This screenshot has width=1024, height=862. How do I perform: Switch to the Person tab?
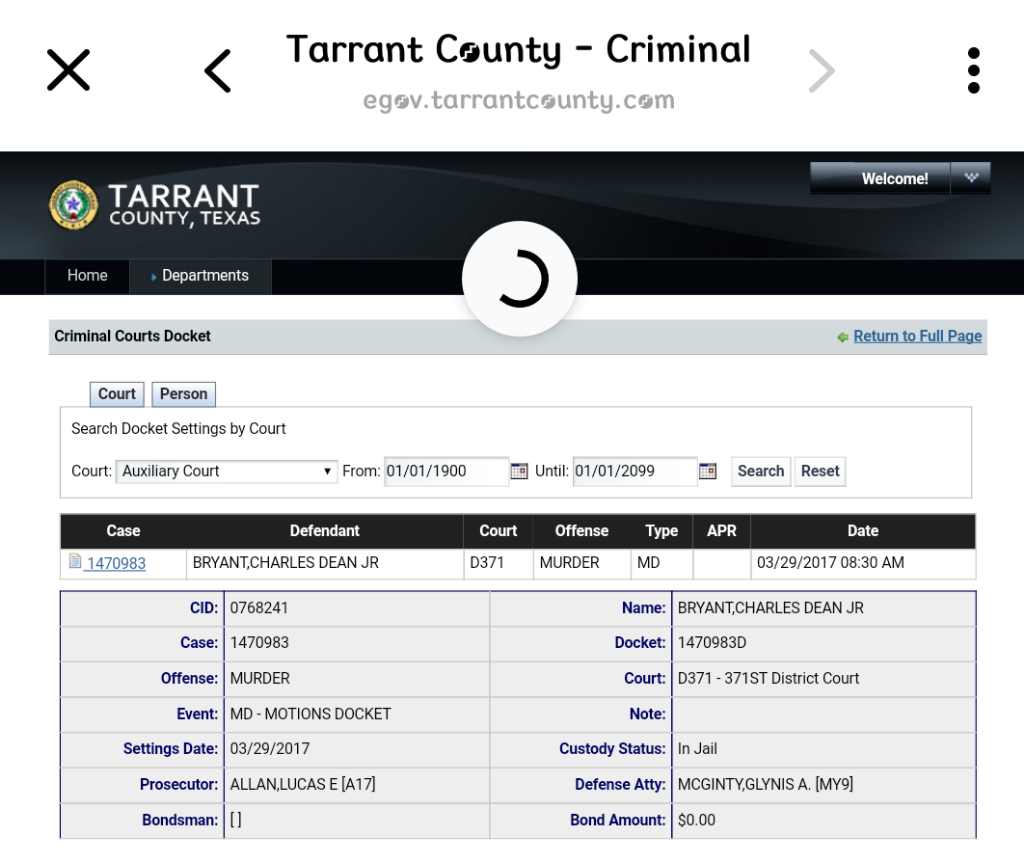pos(183,394)
